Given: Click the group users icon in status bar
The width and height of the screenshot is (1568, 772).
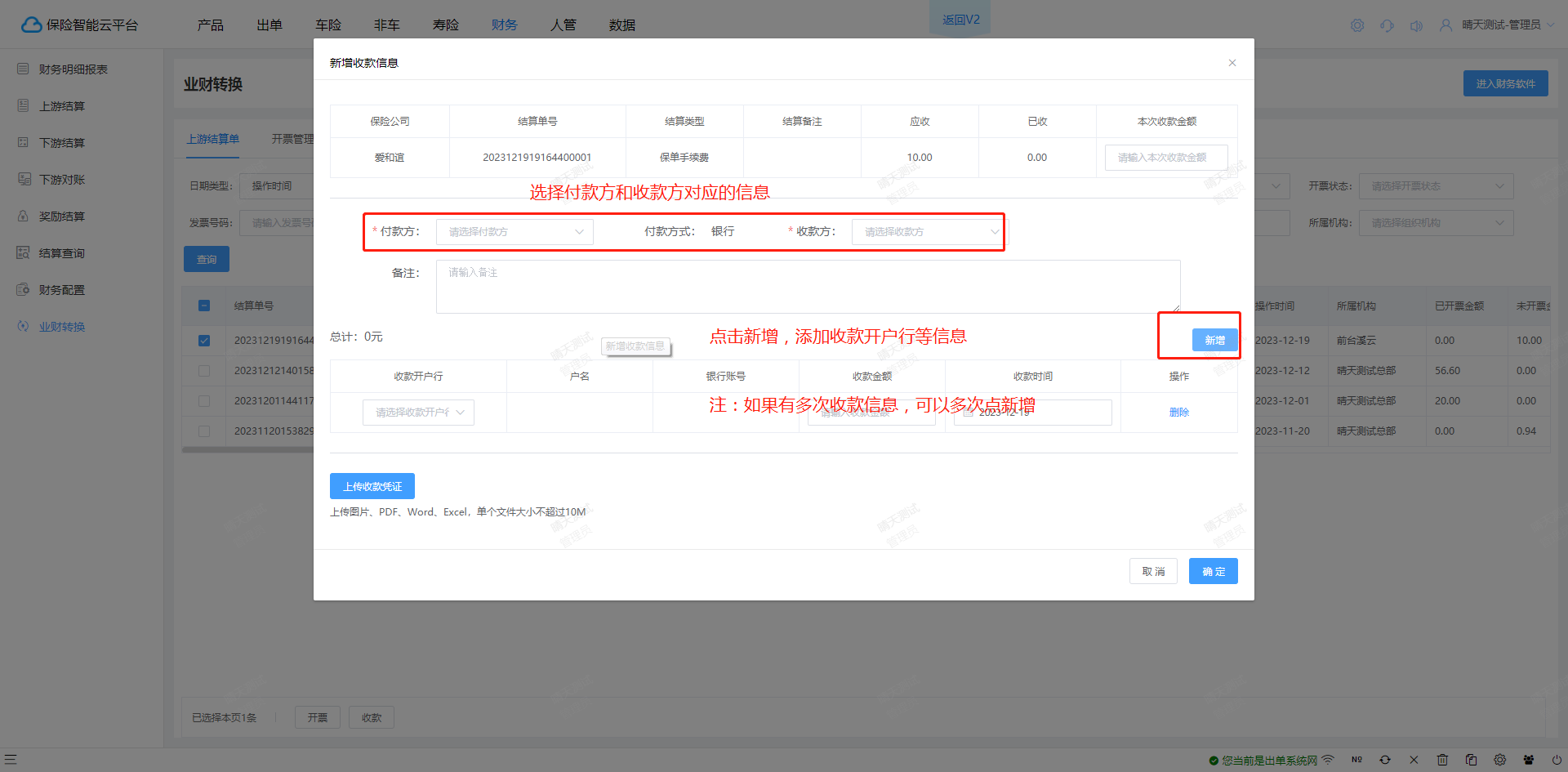Looking at the screenshot, I should (1529, 760).
